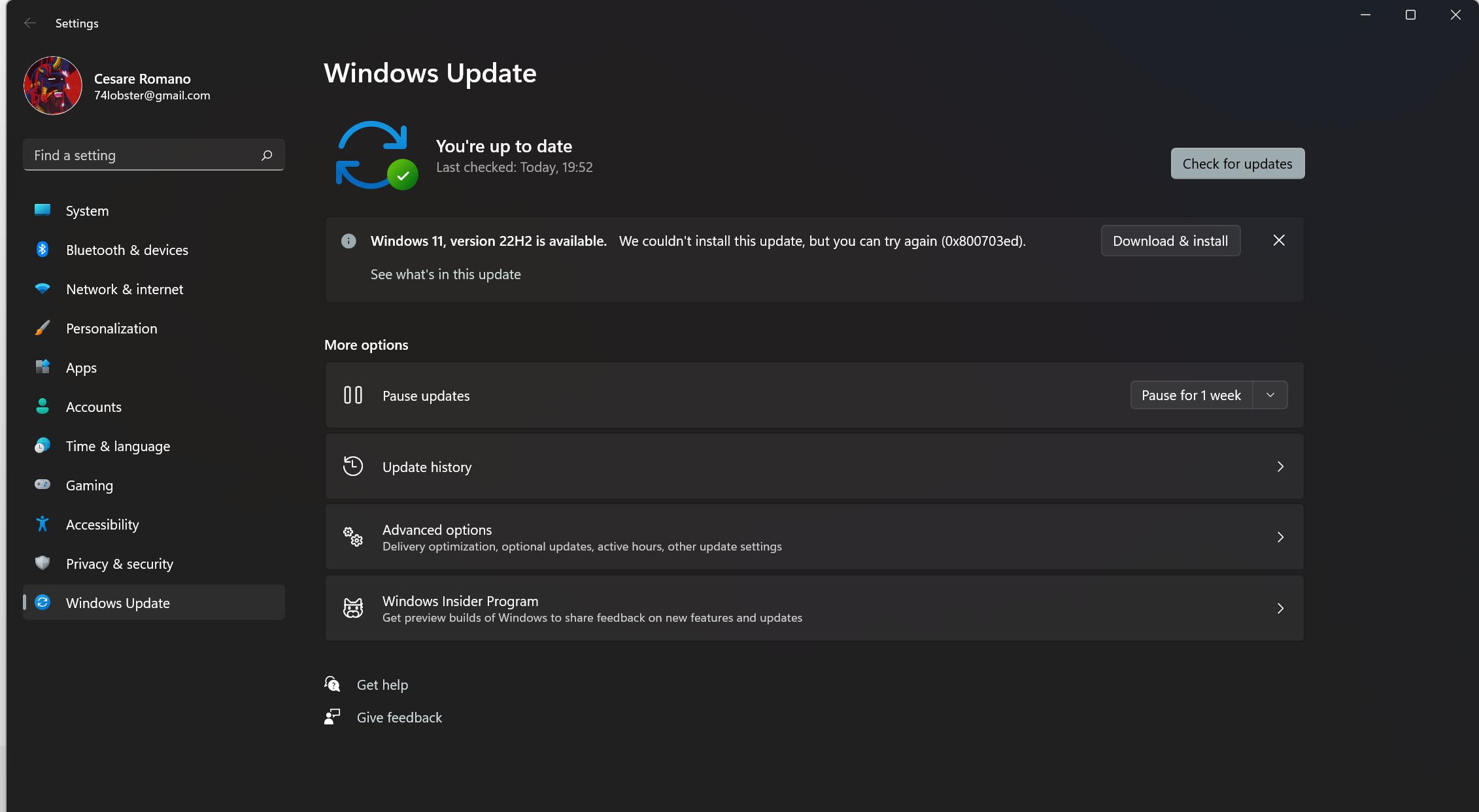1479x812 pixels.
Task: Open the pause duration dropdown arrow
Action: coord(1270,395)
